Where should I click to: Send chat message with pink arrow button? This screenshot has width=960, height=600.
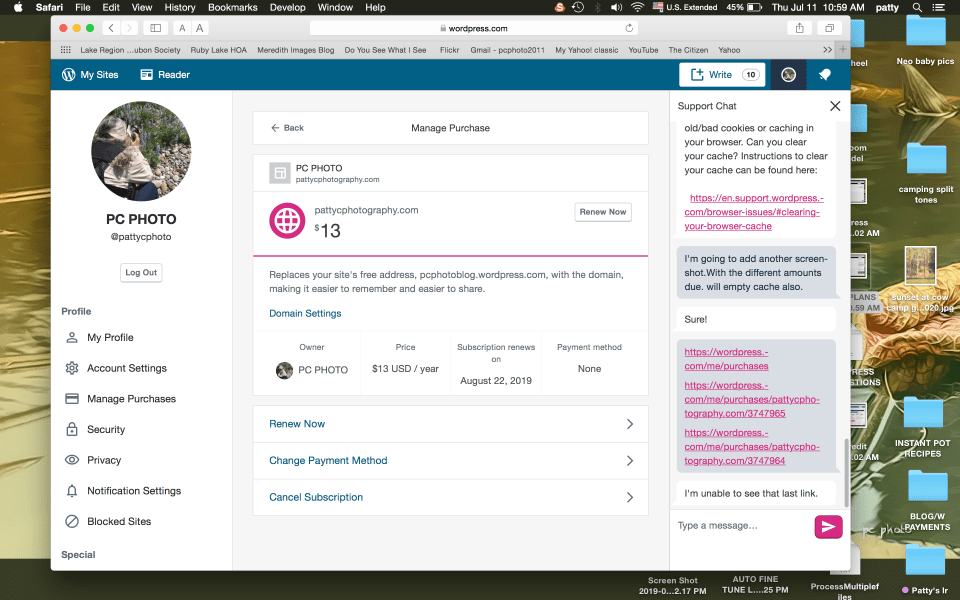[x=828, y=527]
